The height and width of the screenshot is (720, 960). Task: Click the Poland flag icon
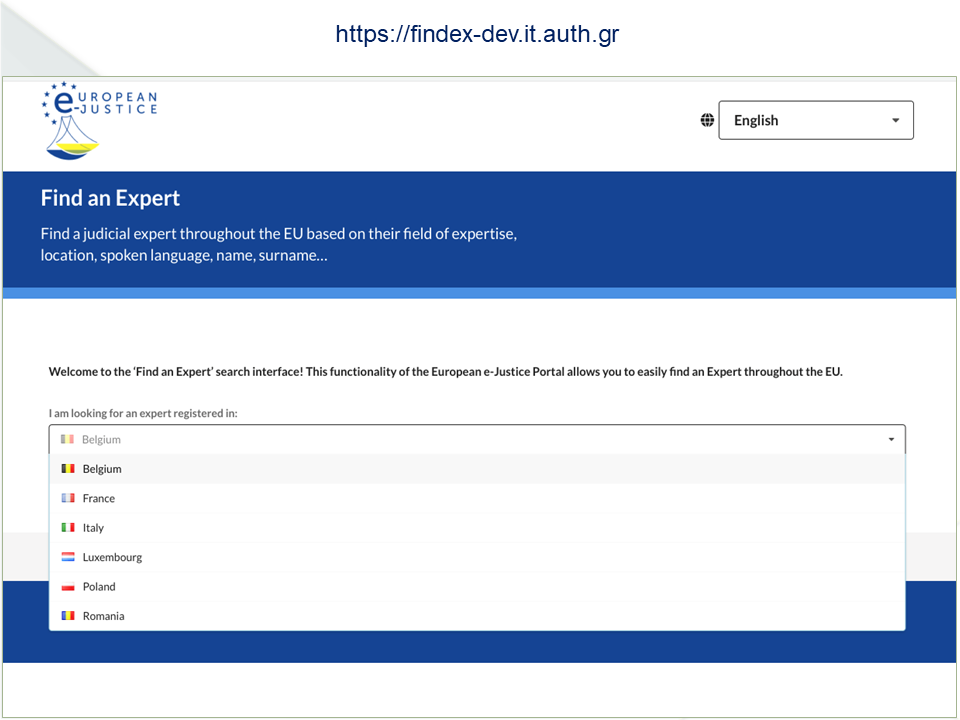68,587
